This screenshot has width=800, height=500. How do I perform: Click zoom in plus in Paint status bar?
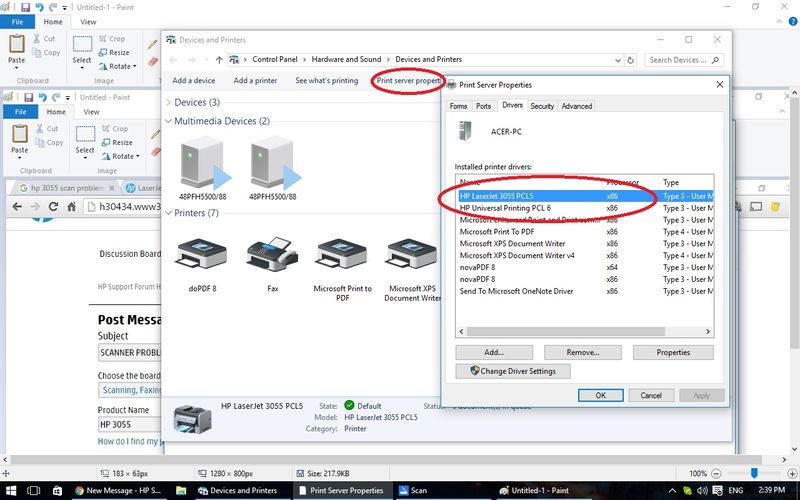792,473
